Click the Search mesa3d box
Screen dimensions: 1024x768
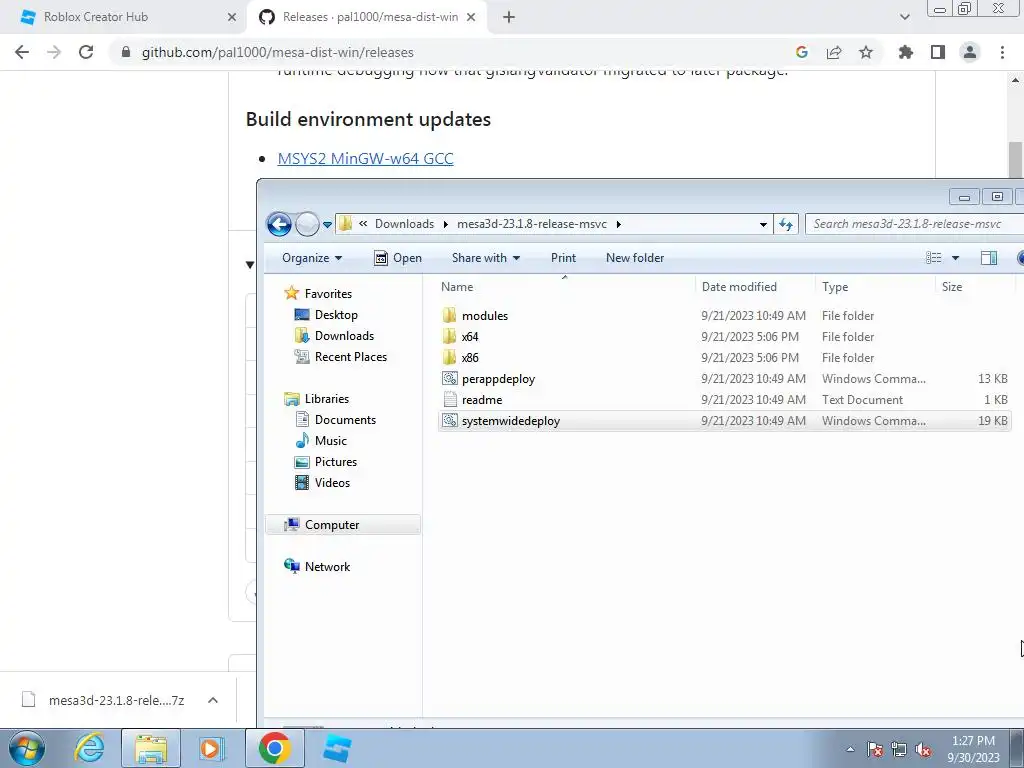coord(914,224)
